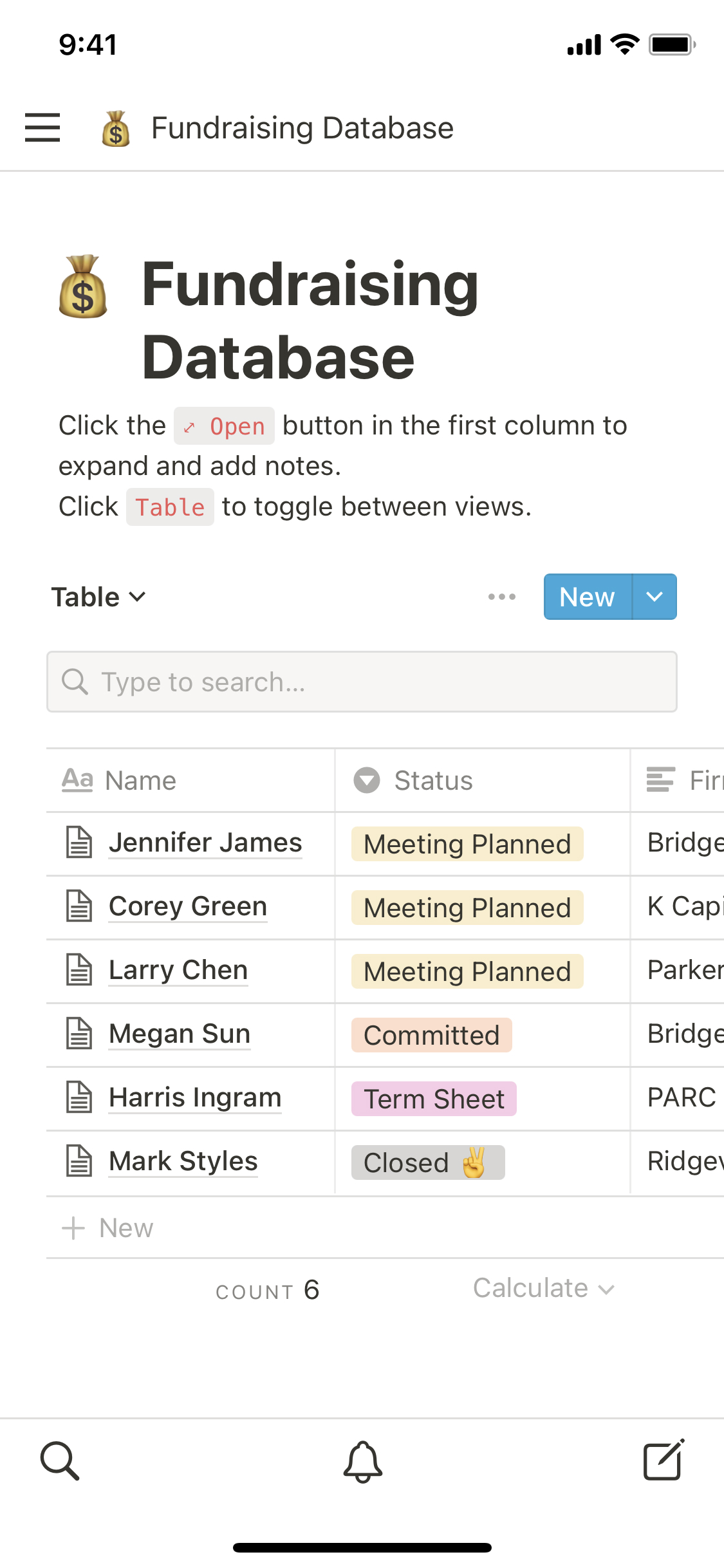
Task: Click the Status column header icon
Action: click(x=367, y=780)
